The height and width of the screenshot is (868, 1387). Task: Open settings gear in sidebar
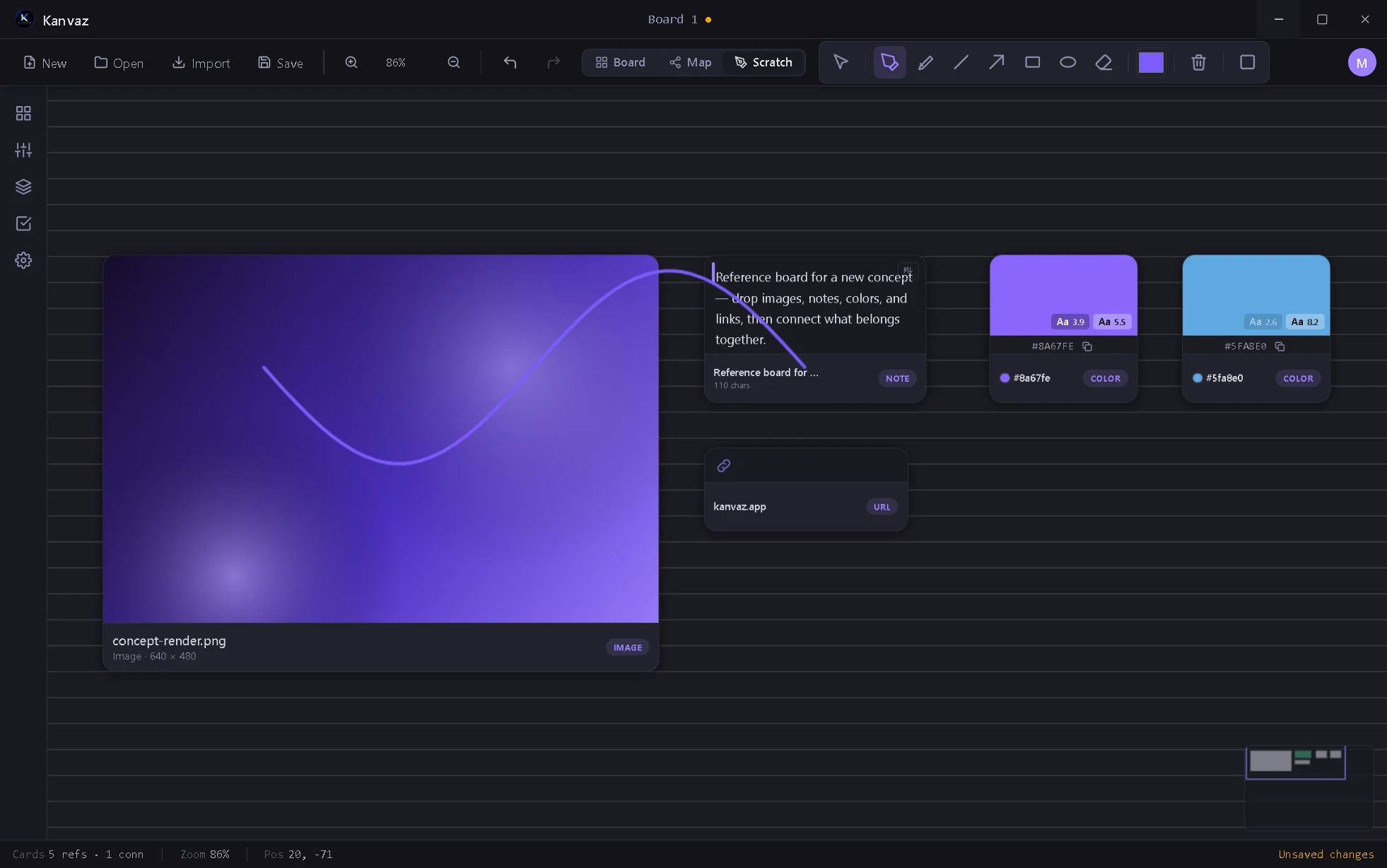click(23, 260)
